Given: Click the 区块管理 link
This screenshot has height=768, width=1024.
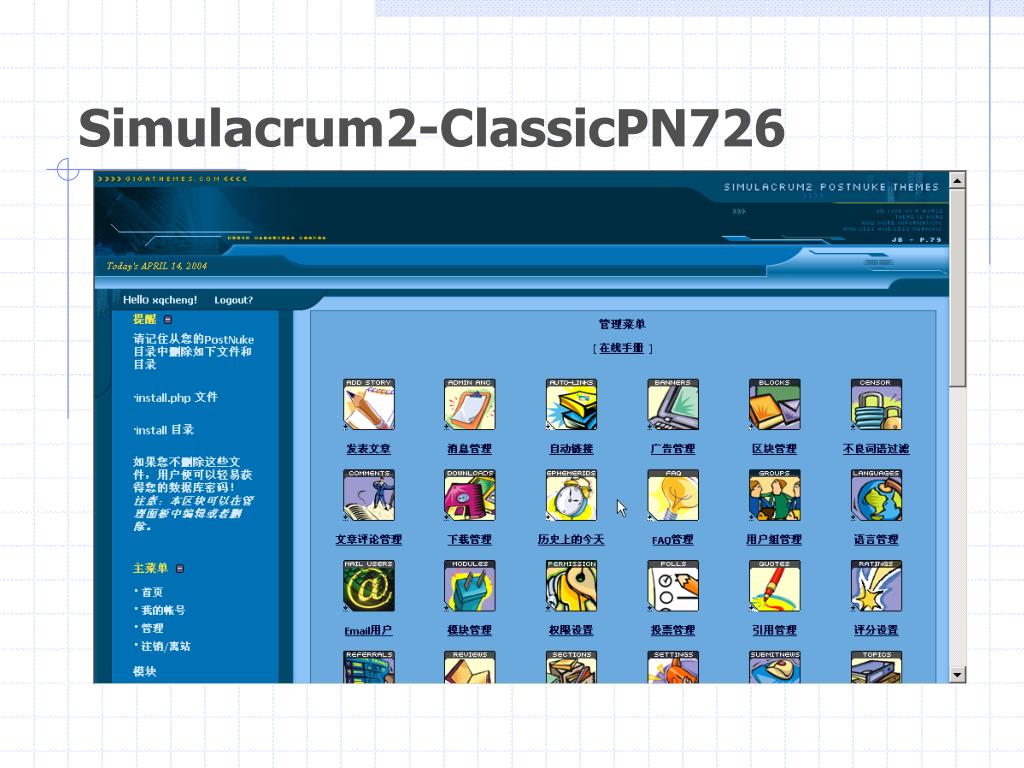Looking at the screenshot, I should coord(775,449).
